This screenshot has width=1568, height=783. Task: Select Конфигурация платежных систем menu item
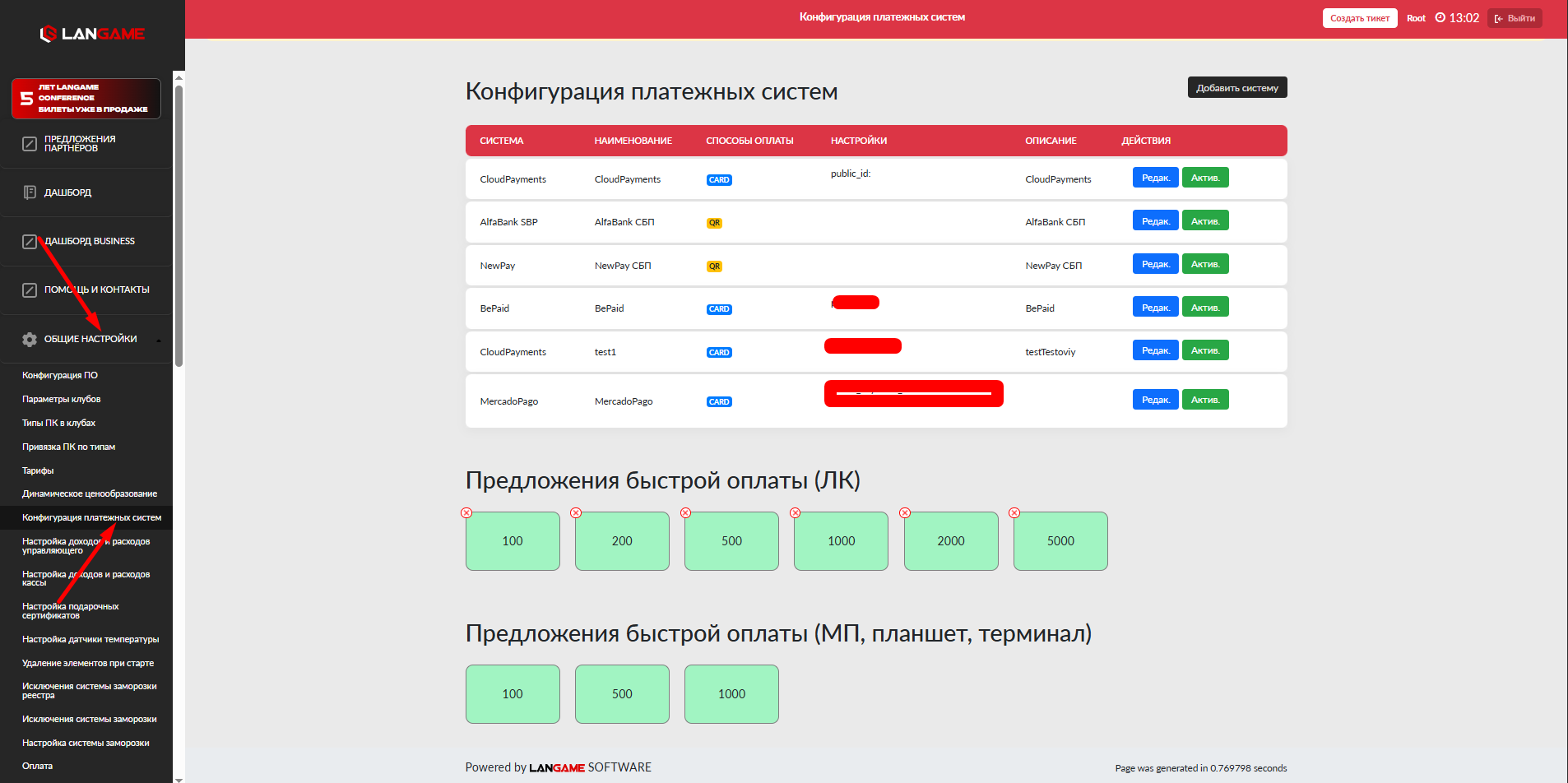[92, 517]
